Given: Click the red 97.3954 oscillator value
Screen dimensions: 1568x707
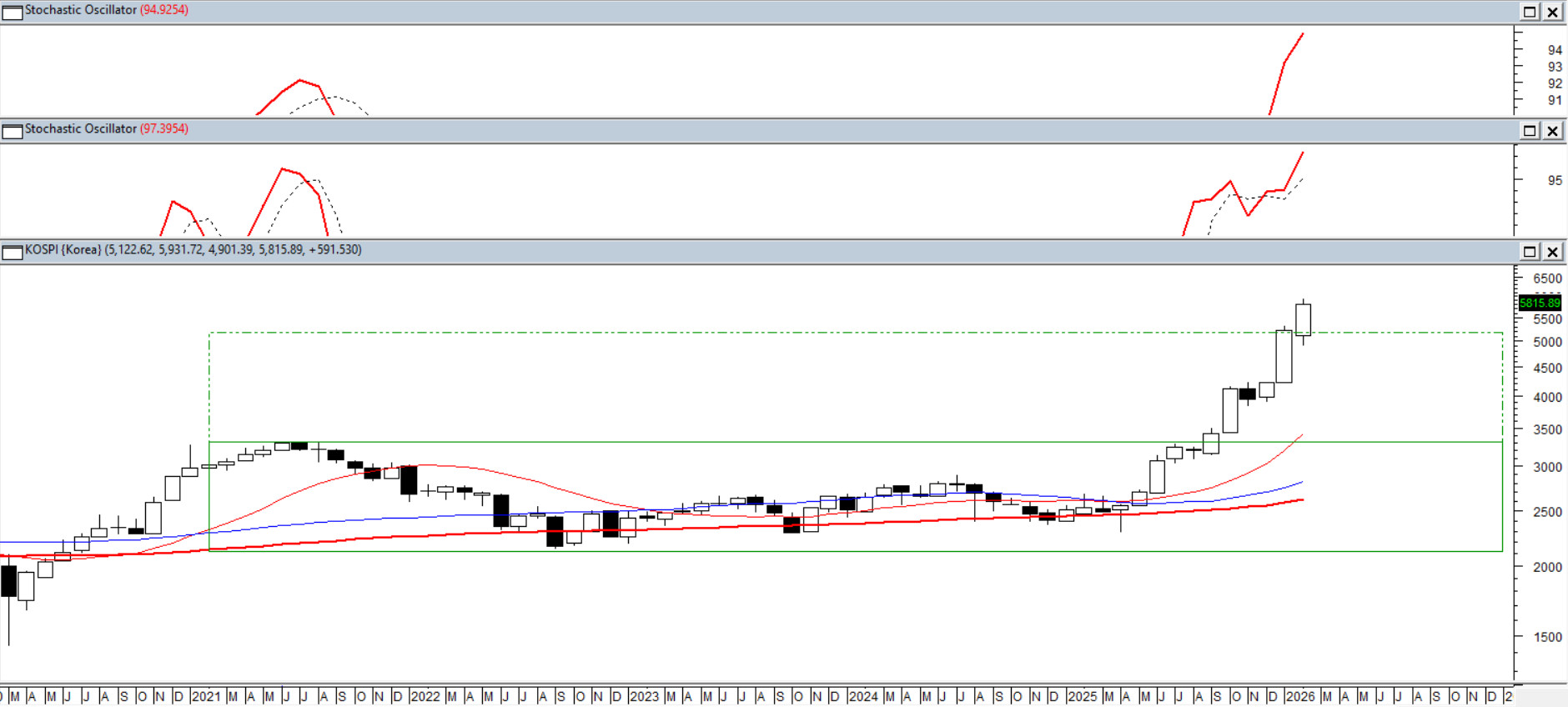Looking at the screenshot, I should (164, 129).
